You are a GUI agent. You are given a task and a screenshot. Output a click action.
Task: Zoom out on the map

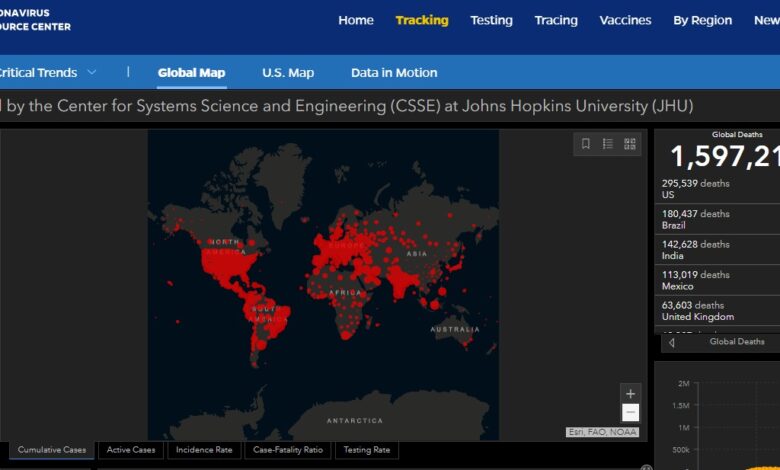[x=630, y=412]
